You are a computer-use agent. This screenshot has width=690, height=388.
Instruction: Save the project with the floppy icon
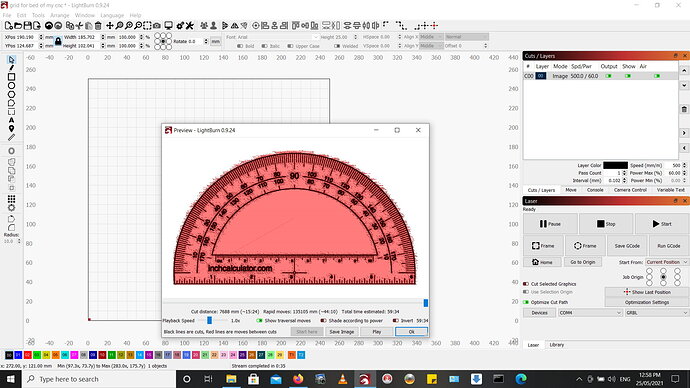tap(27, 26)
